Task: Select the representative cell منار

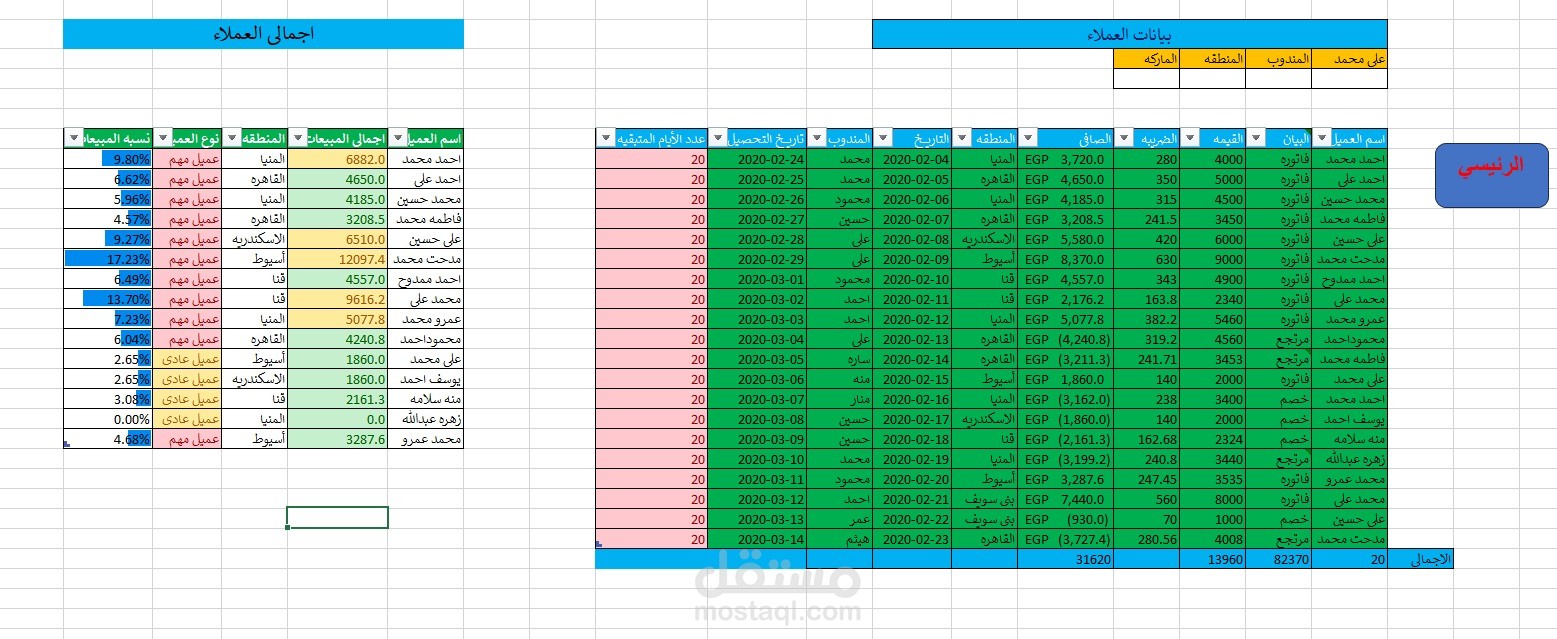Action: [840, 399]
